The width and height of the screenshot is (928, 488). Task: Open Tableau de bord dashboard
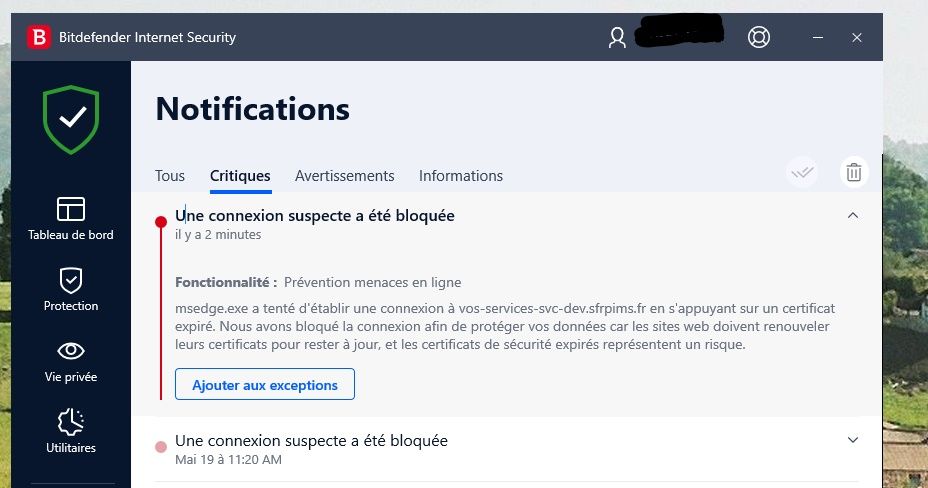[x=71, y=219]
